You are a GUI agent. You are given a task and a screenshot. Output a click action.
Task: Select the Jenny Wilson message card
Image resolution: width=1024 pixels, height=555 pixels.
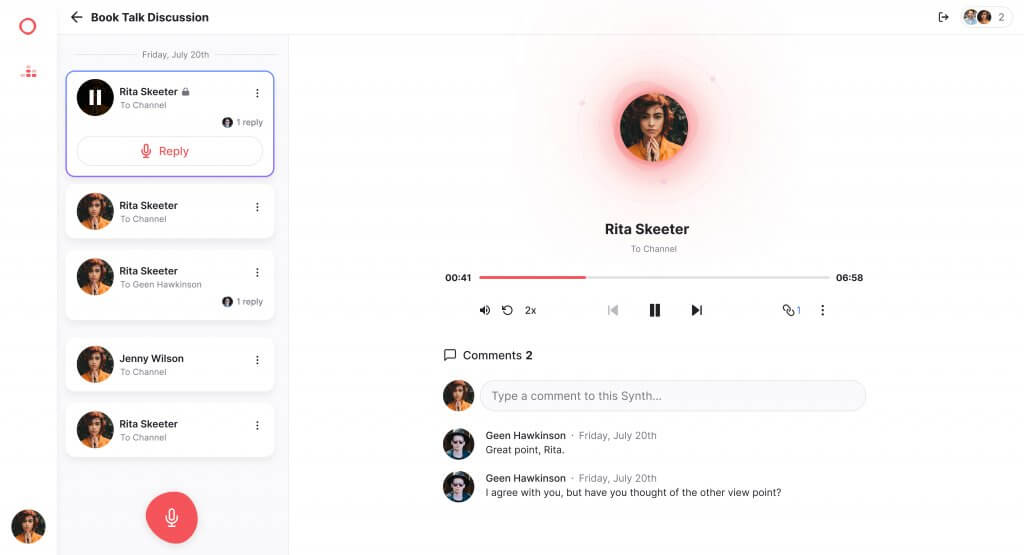click(x=170, y=364)
